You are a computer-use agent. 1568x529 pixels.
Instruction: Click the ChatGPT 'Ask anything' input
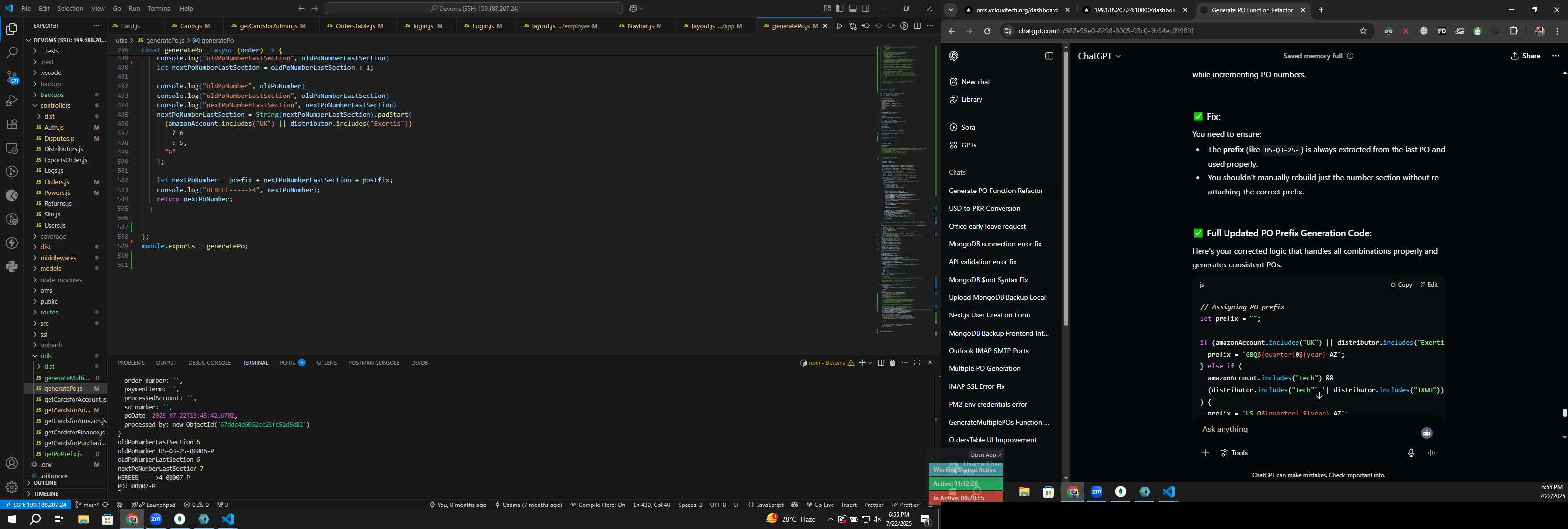(1309, 429)
